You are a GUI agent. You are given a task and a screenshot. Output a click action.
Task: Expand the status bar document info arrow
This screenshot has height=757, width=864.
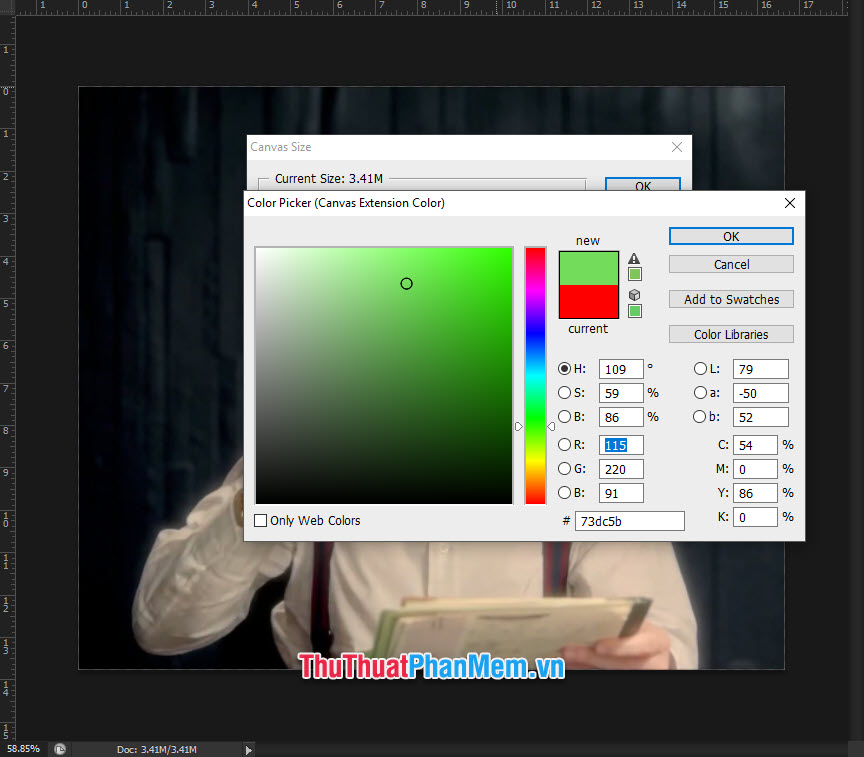point(247,748)
